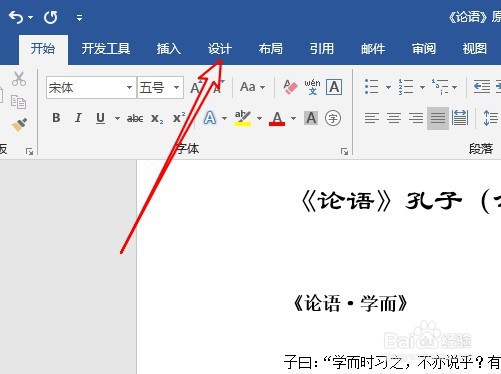Apply multilevel list formatting
The width and height of the screenshot is (501, 374).
click(x=440, y=87)
